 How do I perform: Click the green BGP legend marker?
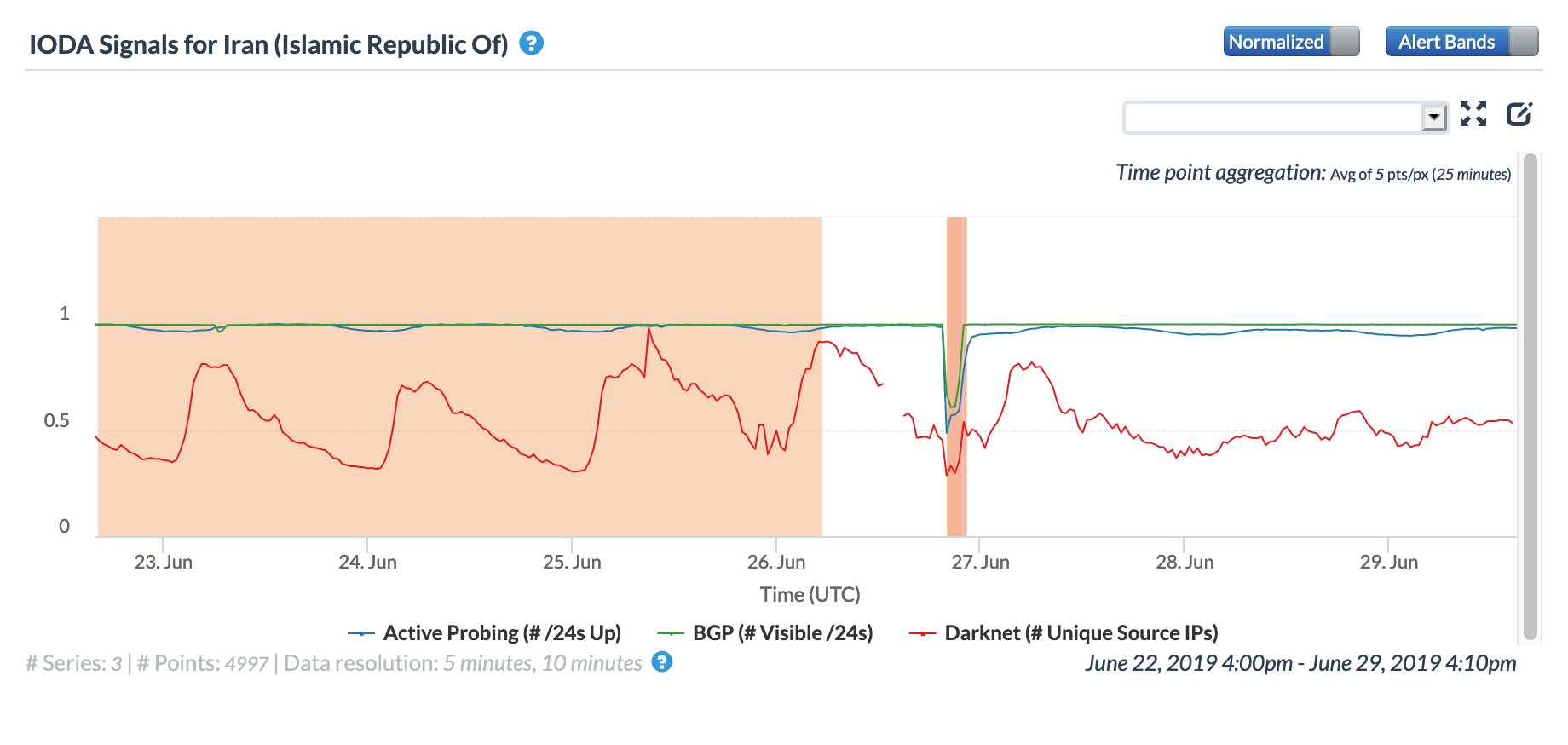(671, 633)
